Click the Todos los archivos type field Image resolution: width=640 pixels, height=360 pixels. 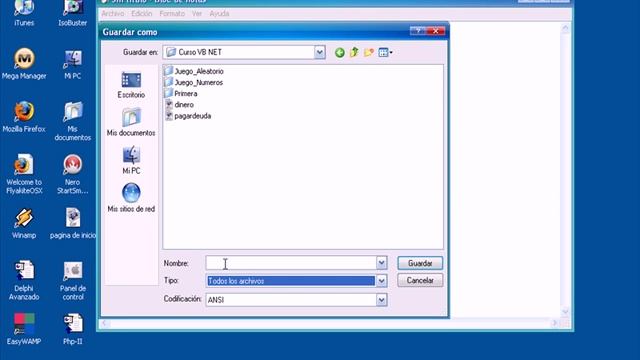(x=291, y=281)
